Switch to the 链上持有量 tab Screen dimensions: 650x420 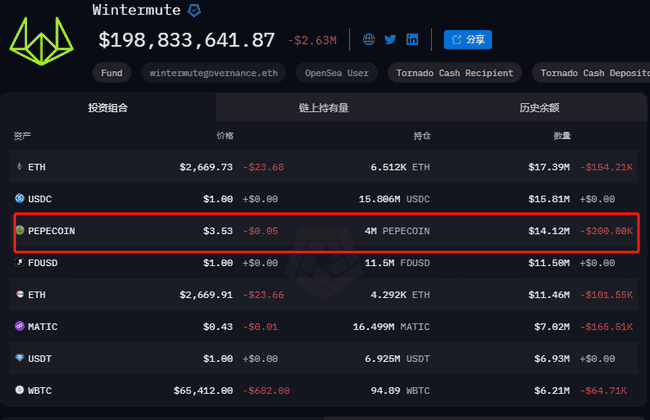323,107
